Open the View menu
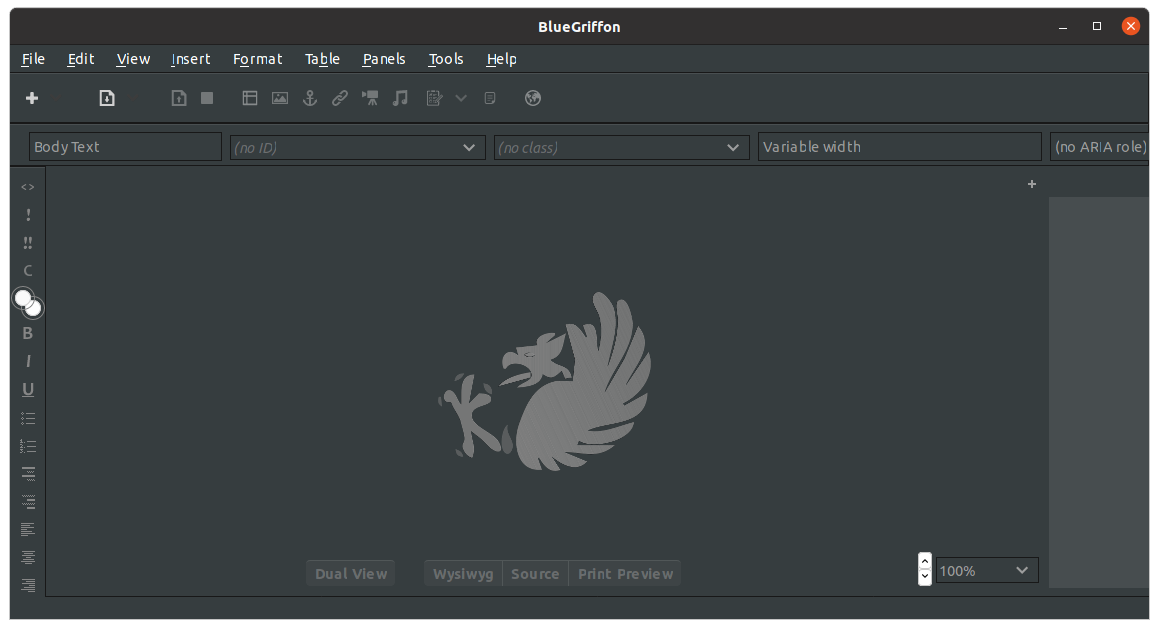 click(x=133, y=59)
